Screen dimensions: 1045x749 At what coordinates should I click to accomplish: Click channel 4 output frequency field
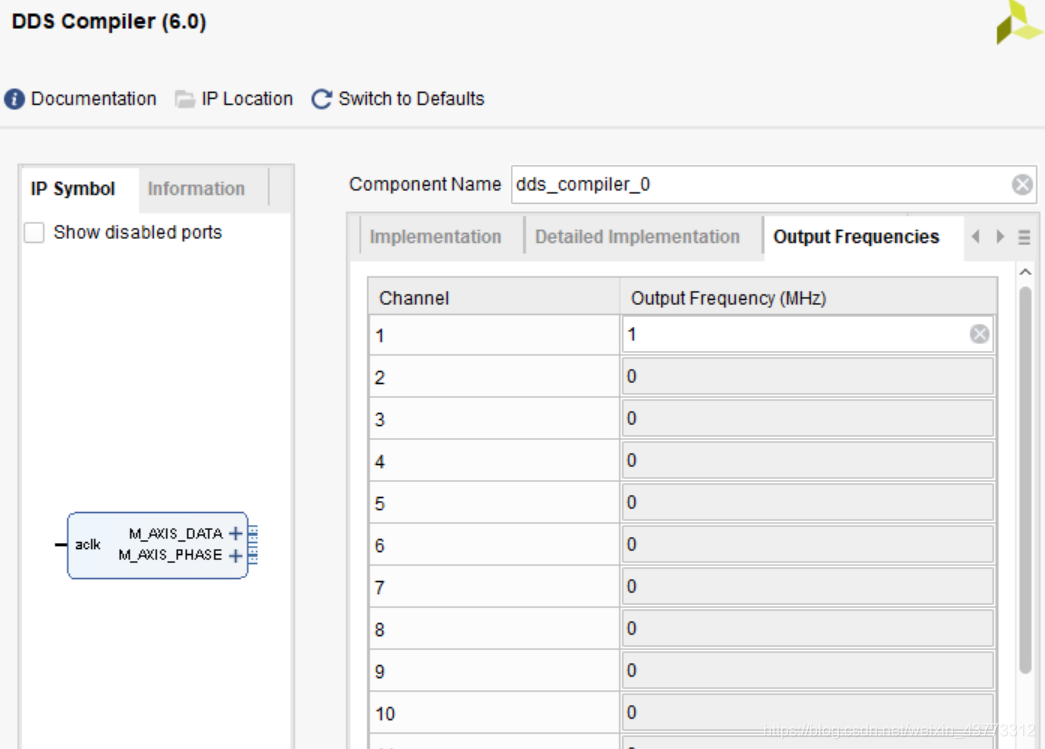pos(808,460)
